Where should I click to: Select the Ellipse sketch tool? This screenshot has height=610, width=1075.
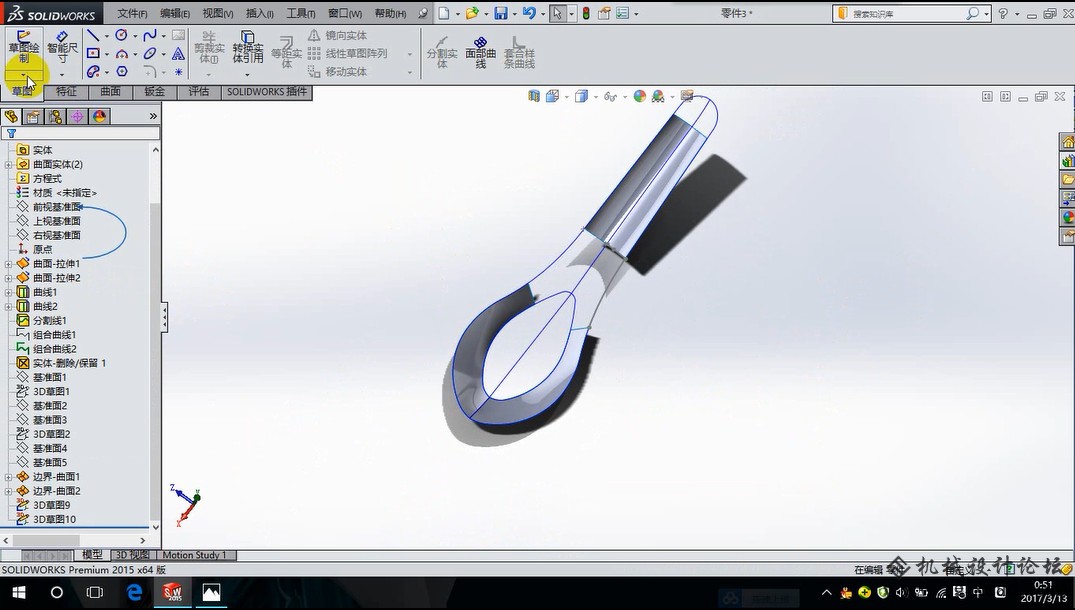click(x=149, y=53)
